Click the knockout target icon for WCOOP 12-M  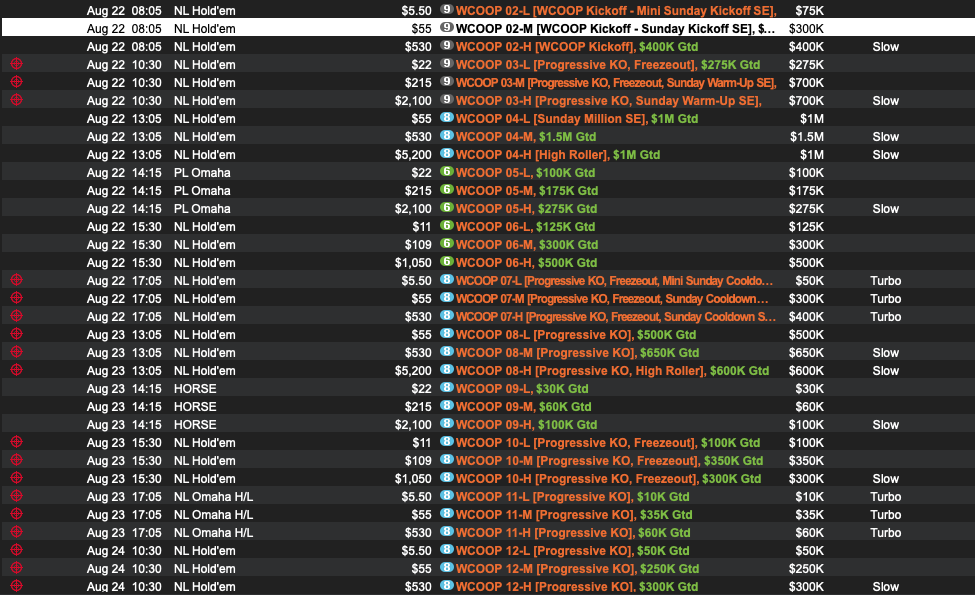(17, 568)
